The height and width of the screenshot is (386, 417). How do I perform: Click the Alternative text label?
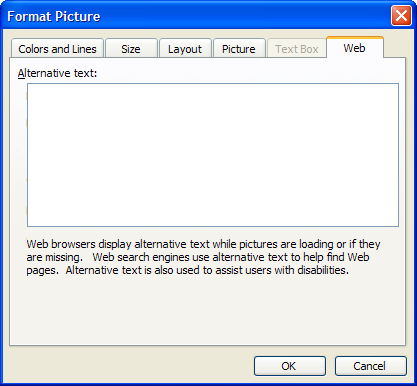(x=57, y=73)
